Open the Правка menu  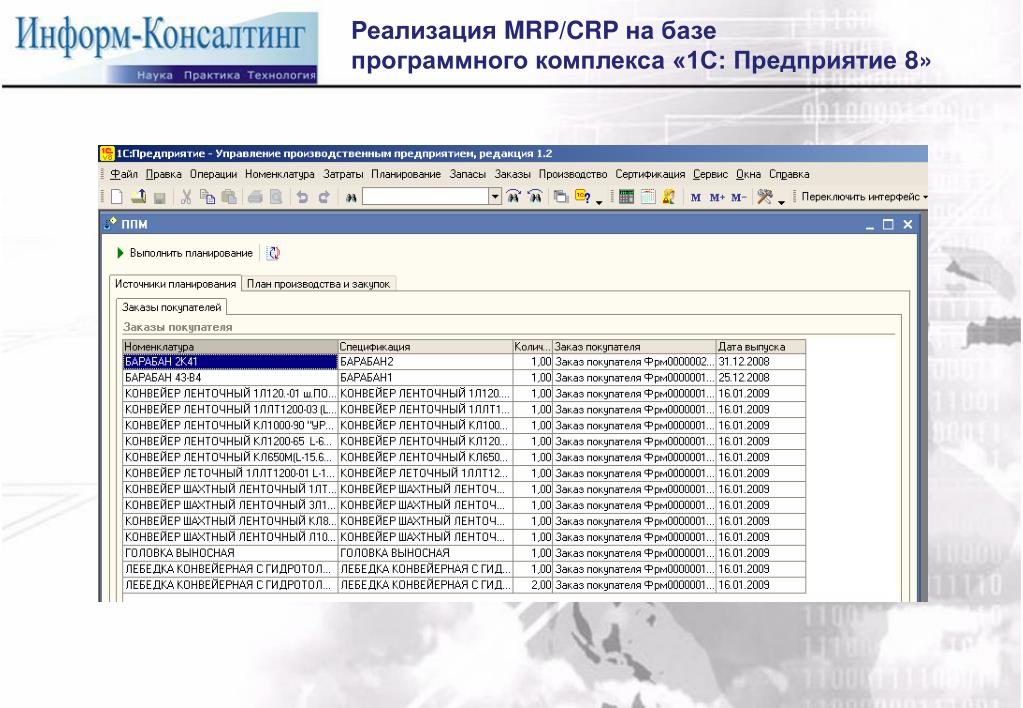pos(164,174)
